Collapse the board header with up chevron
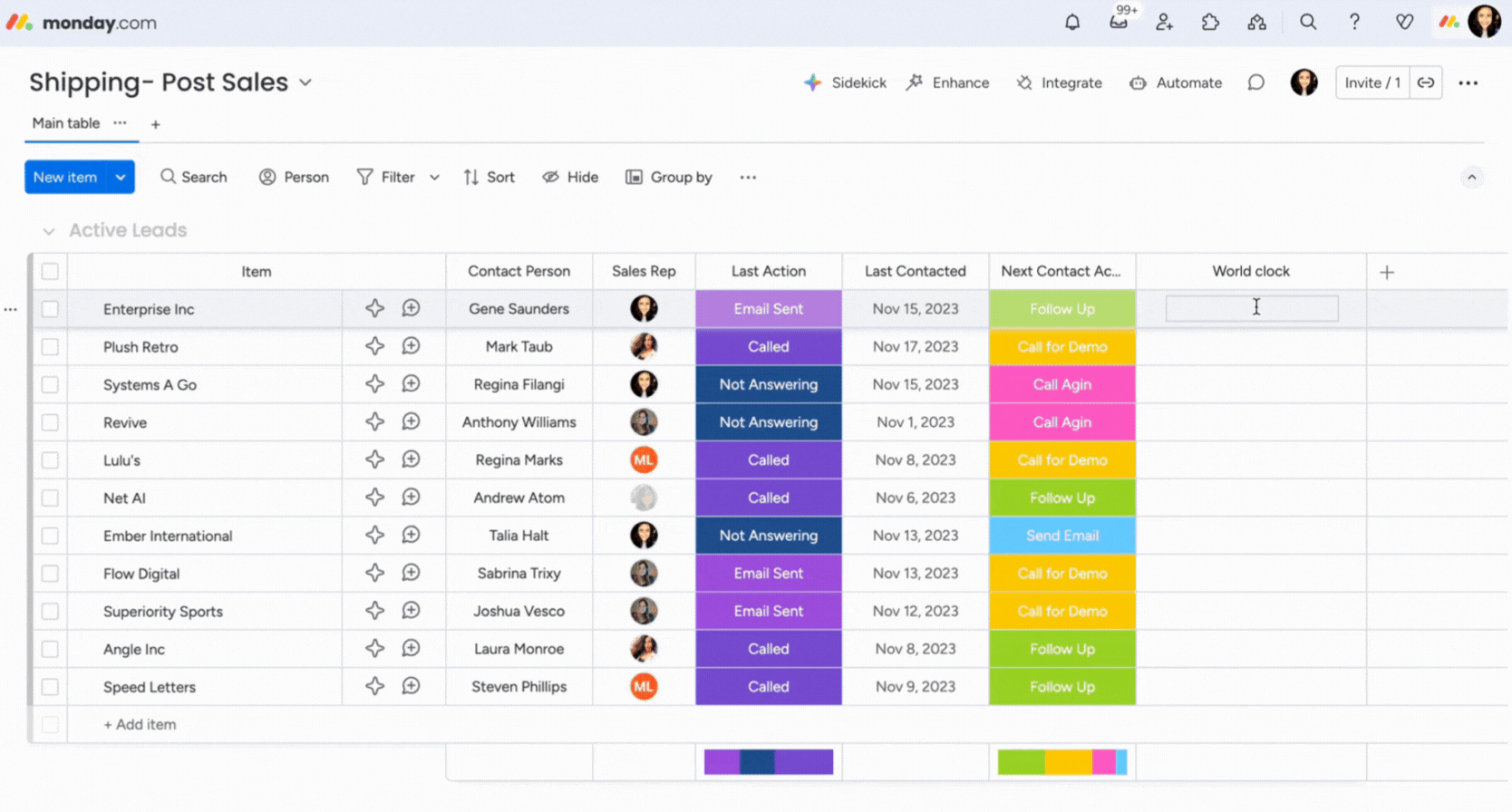The image size is (1512, 812). coord(1472,177)
